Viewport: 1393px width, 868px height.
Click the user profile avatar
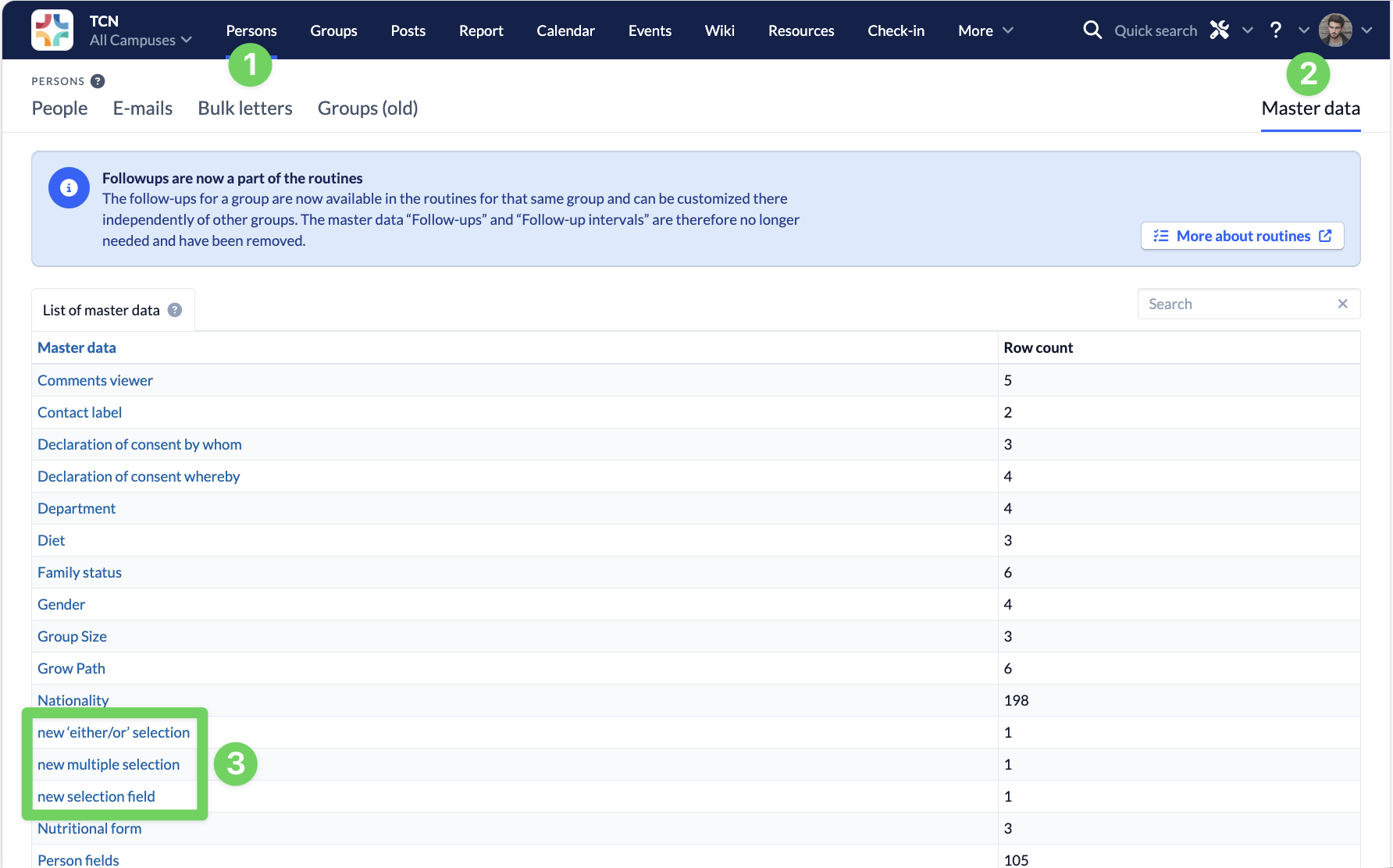pyautogui.click(x=1335, y=30)
